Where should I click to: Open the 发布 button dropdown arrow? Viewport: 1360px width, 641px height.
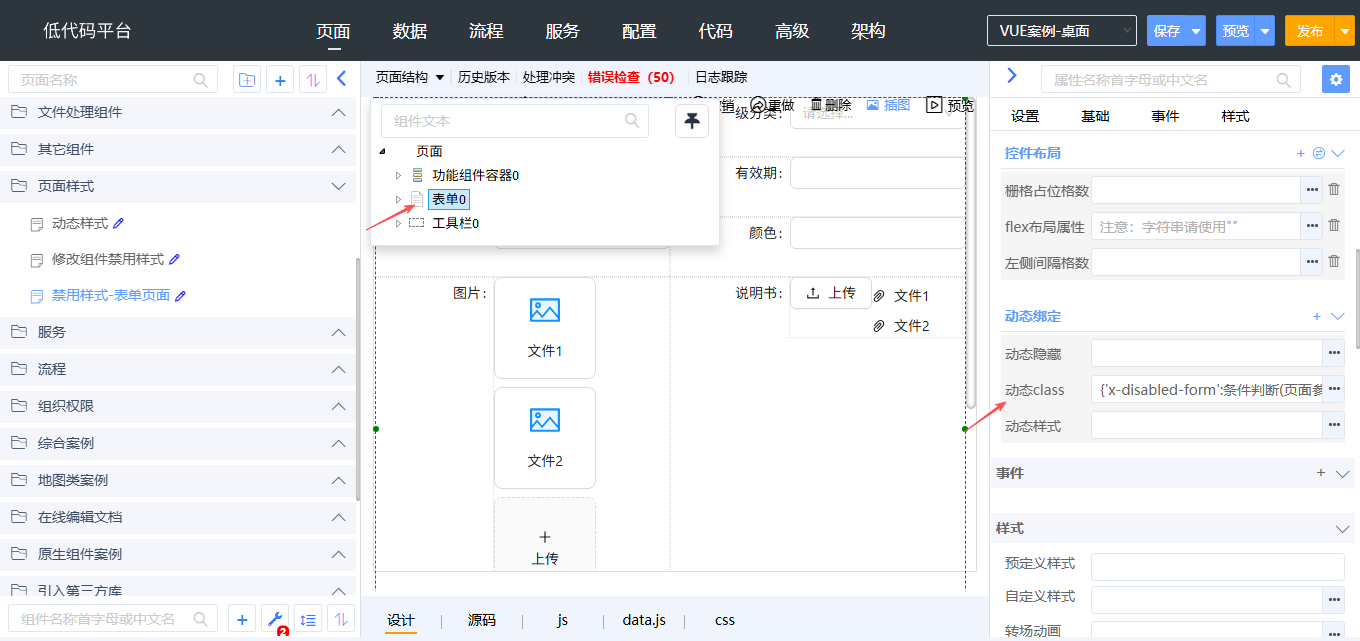pyautogui.click(x=1344, y=31)
